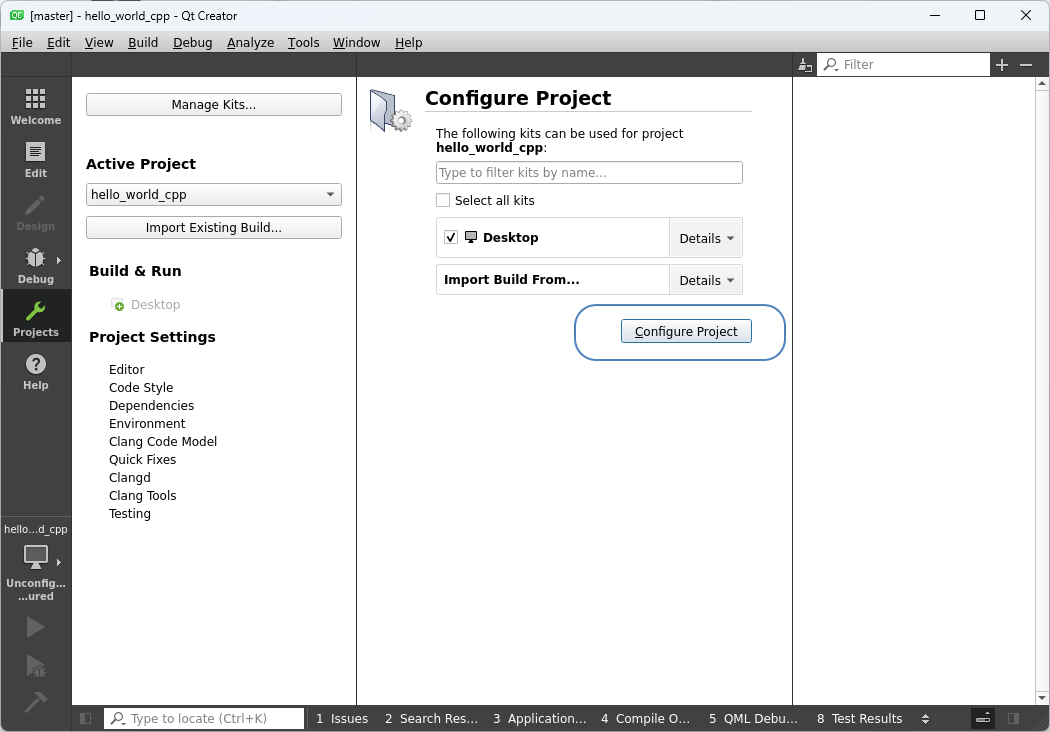This screenshot has width=1050, height=732.
Task: Open the Active Project dropdown
Action: pyautogui.click(x=214, y=194)
